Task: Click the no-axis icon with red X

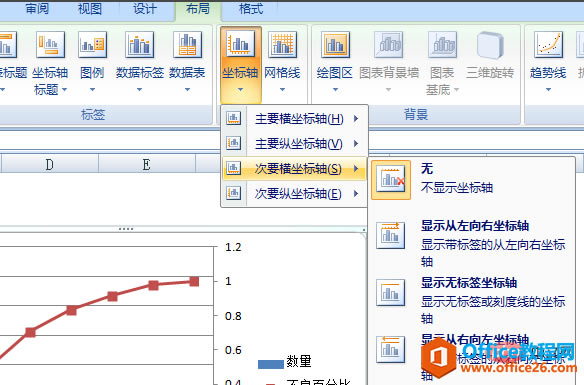Action: tap(391, 180)
